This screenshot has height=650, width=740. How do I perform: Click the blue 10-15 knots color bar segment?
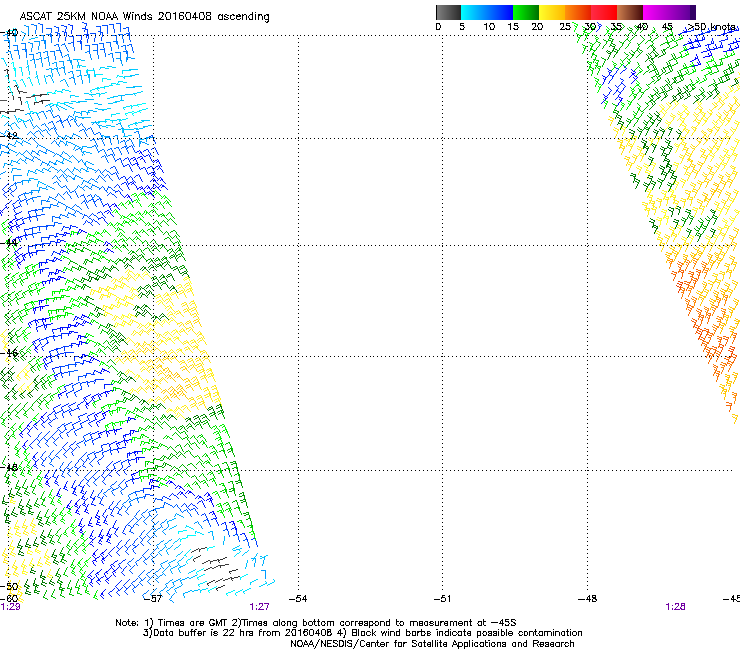(x=500, y=12)
